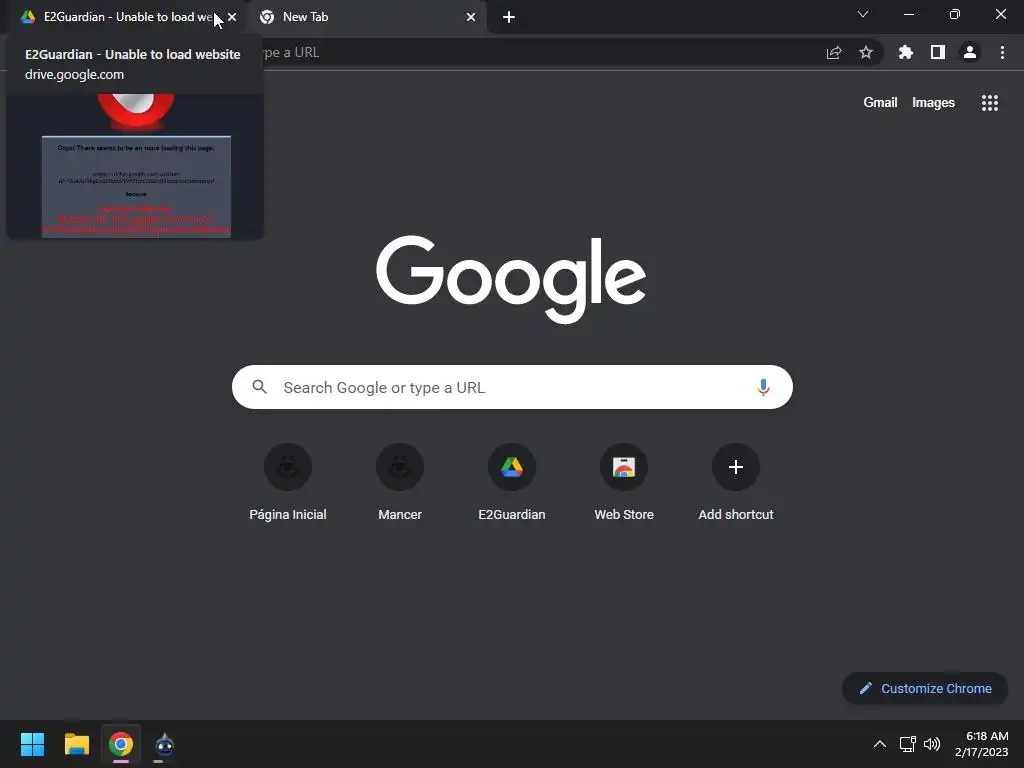Open the Gmail link

coord(880,103)
